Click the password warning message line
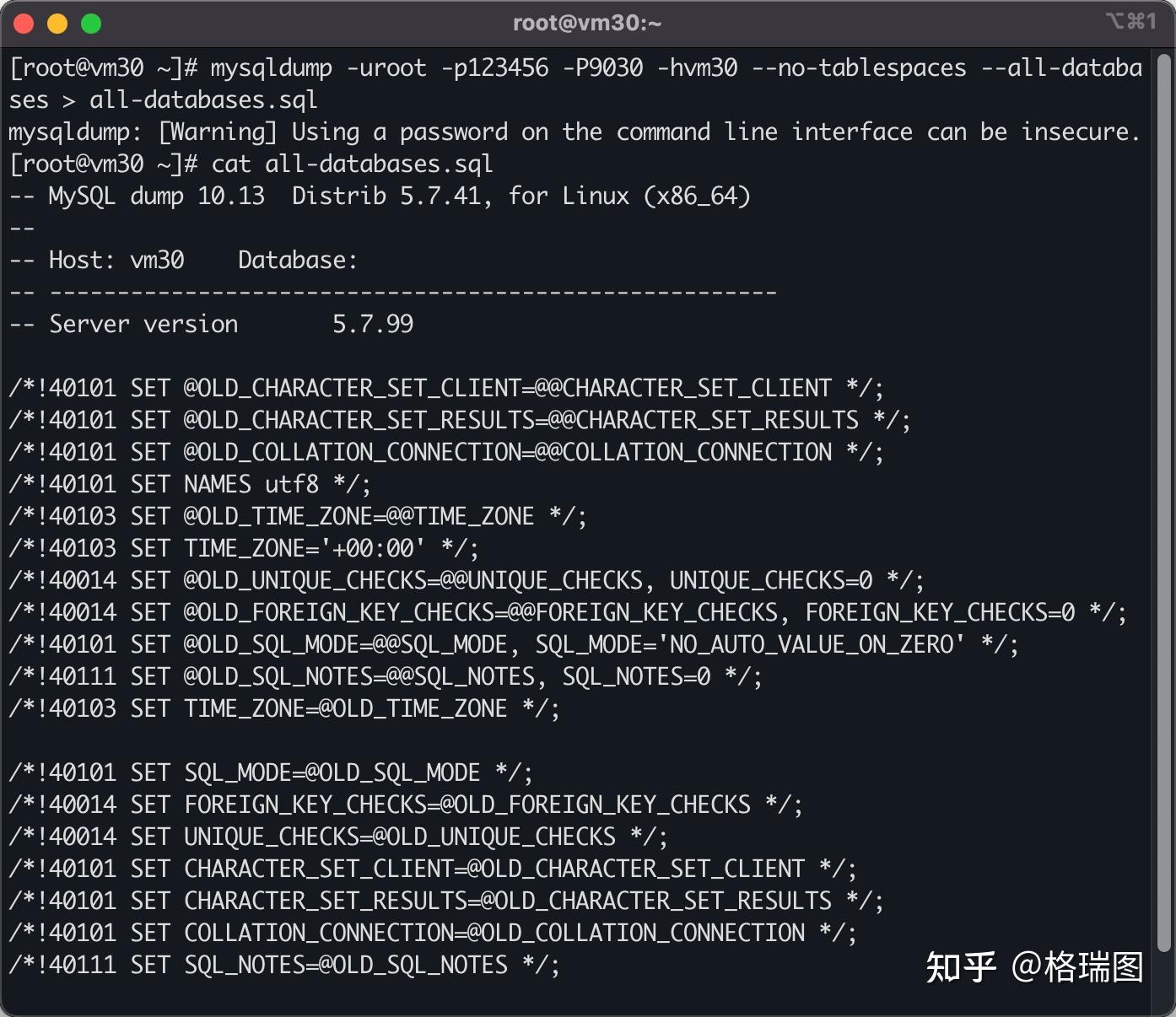 (575, 132)
